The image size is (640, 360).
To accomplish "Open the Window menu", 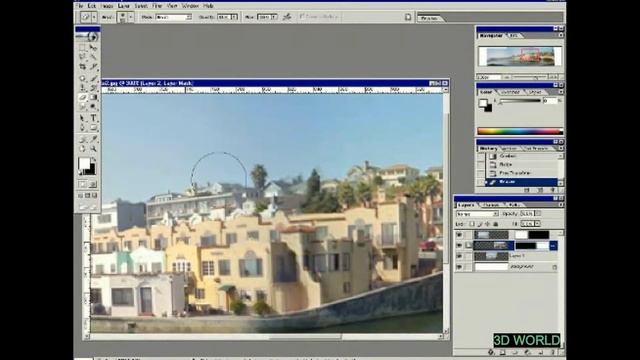I will (x=190, y=6).
